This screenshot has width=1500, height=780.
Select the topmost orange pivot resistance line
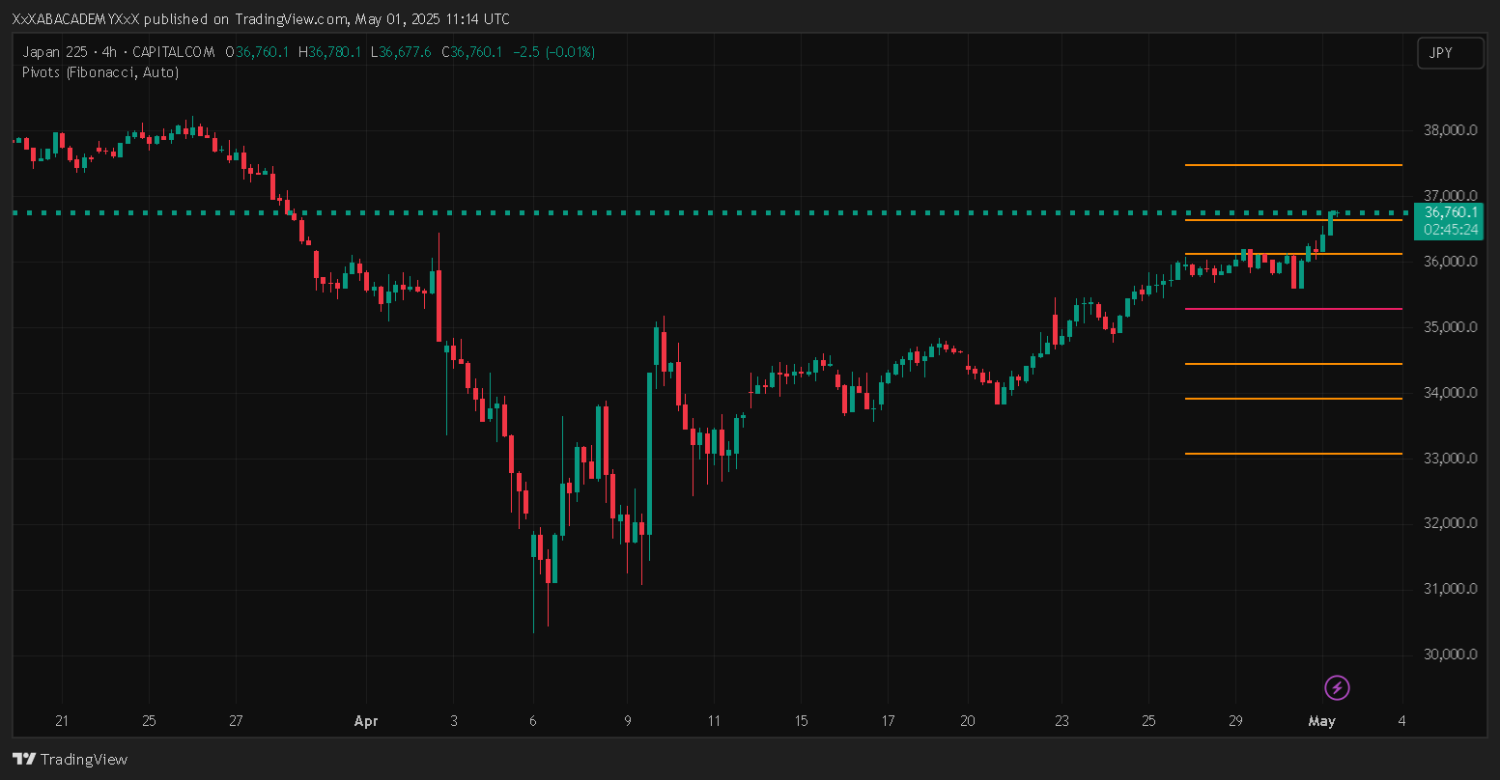[x=1292, y=165]
